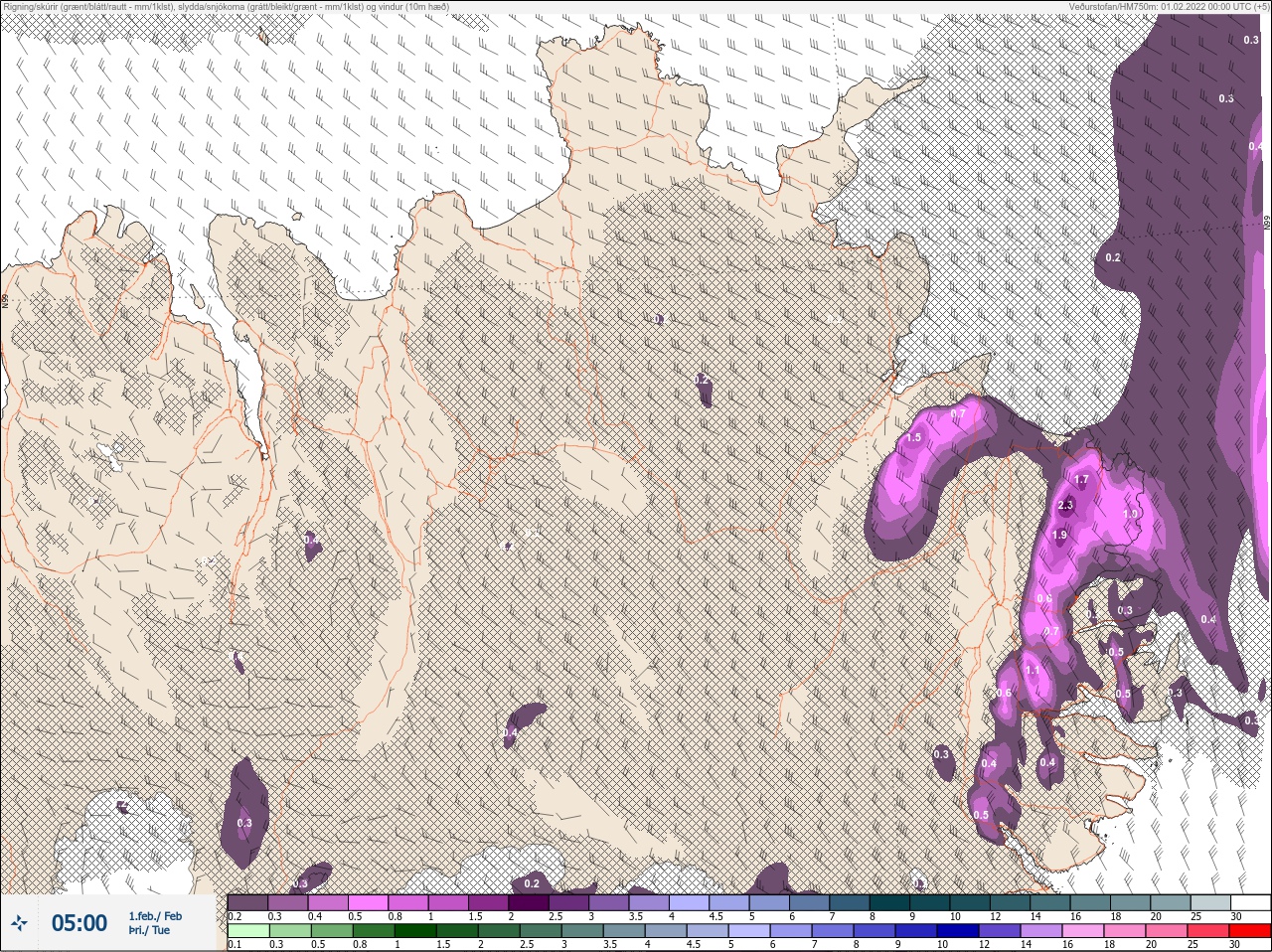Click the 'Þri./ Tue' weekday label
The width and height of the screenshot is (1272, 952).
[149, 930]
